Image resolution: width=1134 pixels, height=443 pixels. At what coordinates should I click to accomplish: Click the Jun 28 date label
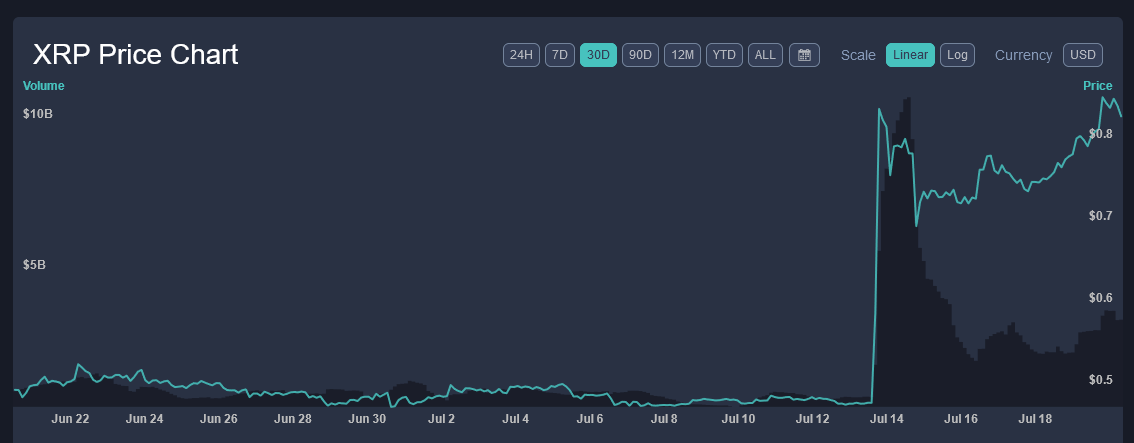[x=293, y=418]
